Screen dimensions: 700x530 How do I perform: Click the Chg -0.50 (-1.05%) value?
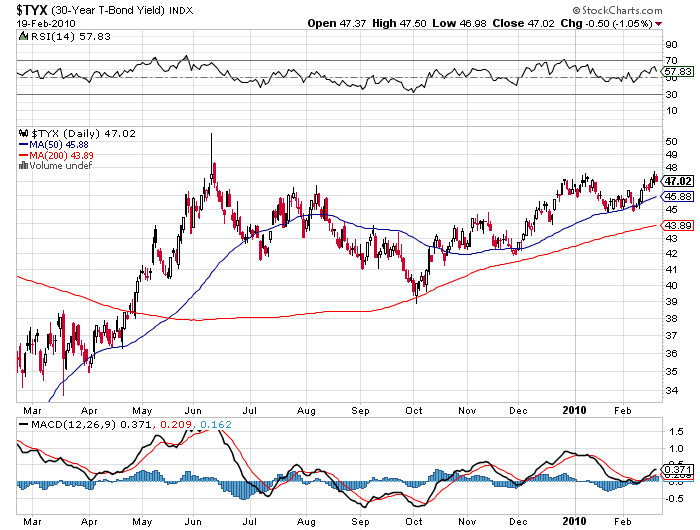coord(606,23)
